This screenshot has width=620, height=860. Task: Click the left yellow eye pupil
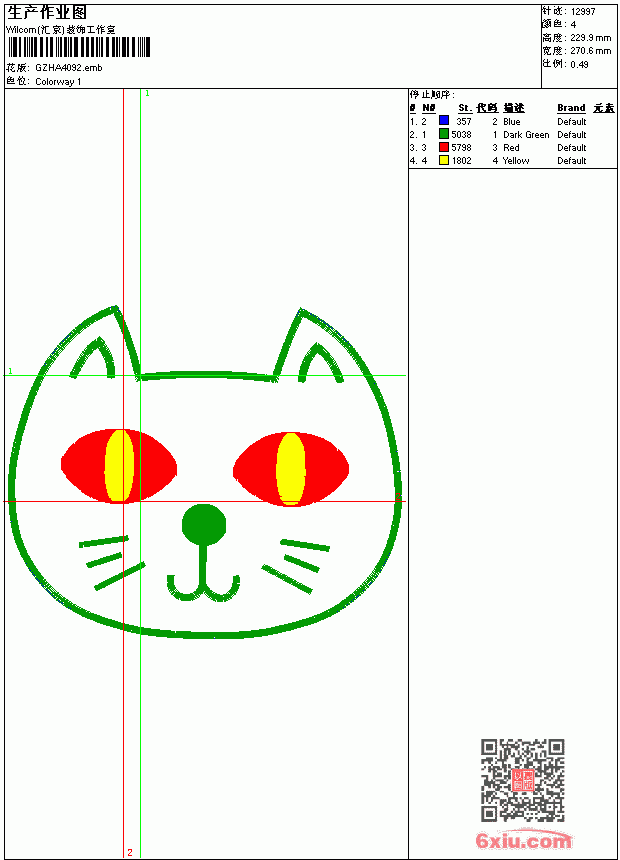pos(119,466)
